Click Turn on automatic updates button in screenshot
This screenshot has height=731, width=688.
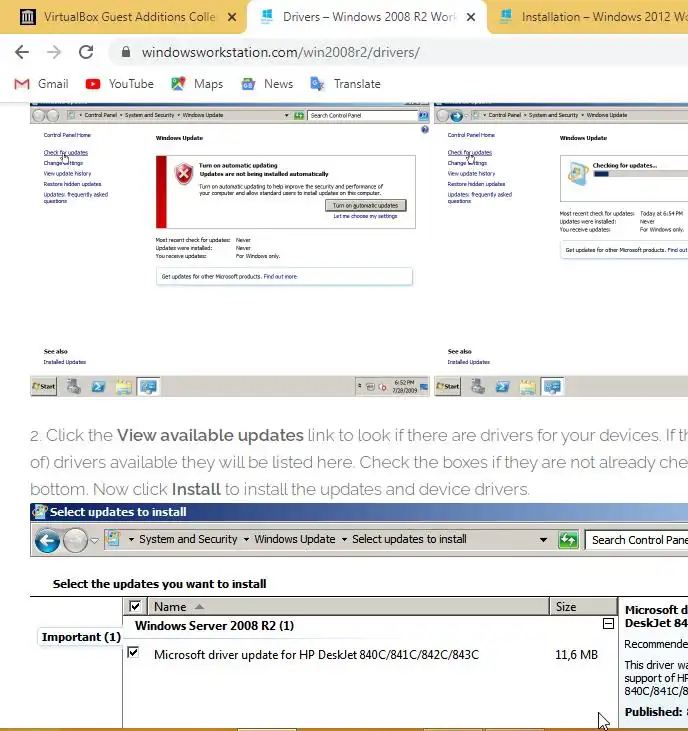pos(365,206)
